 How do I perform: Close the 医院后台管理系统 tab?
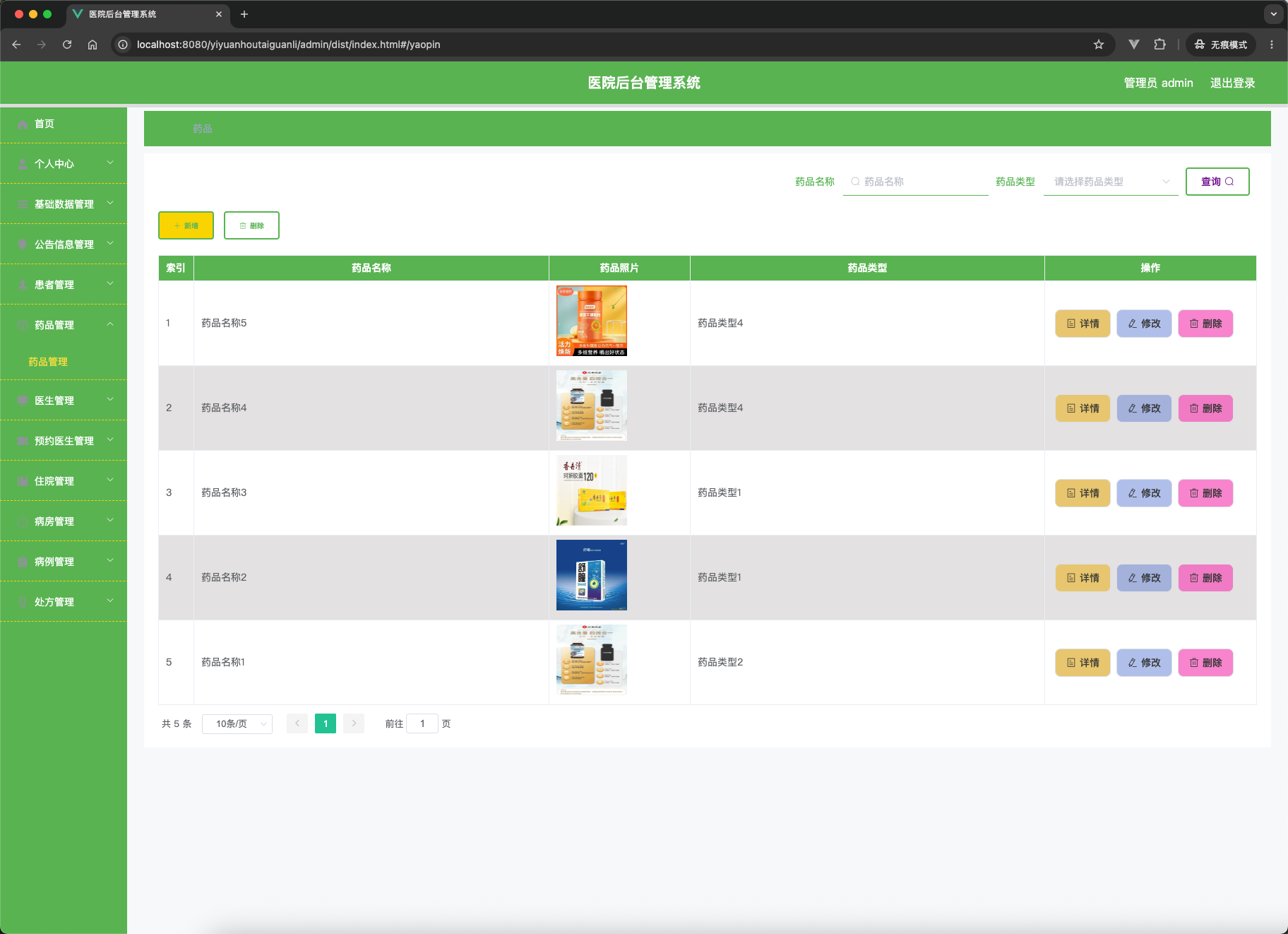tap(219, 14)
